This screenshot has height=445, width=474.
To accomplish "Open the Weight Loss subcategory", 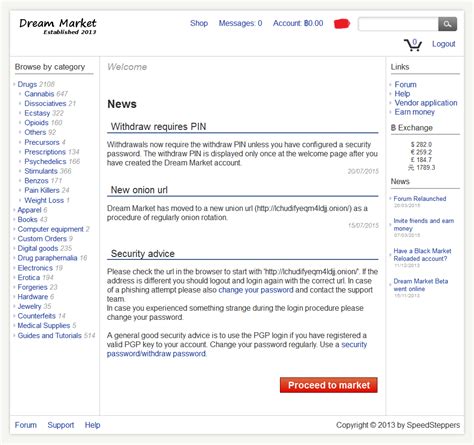I will coord(44,200).
